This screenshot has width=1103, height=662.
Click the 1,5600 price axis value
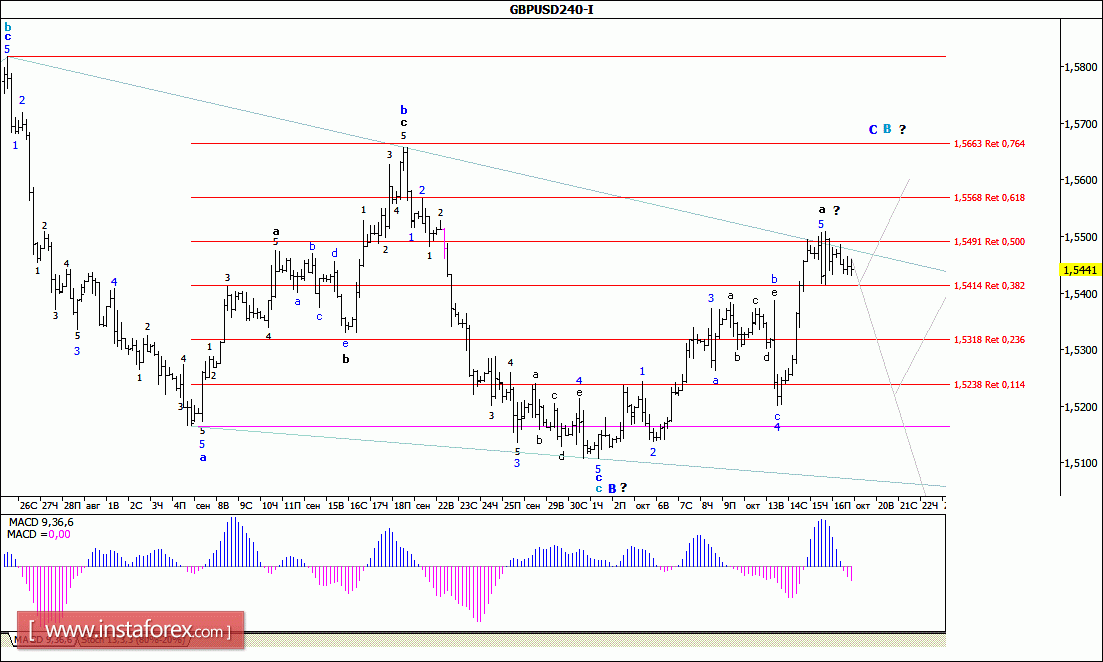pyautogui.click(x=1080, y=180)
